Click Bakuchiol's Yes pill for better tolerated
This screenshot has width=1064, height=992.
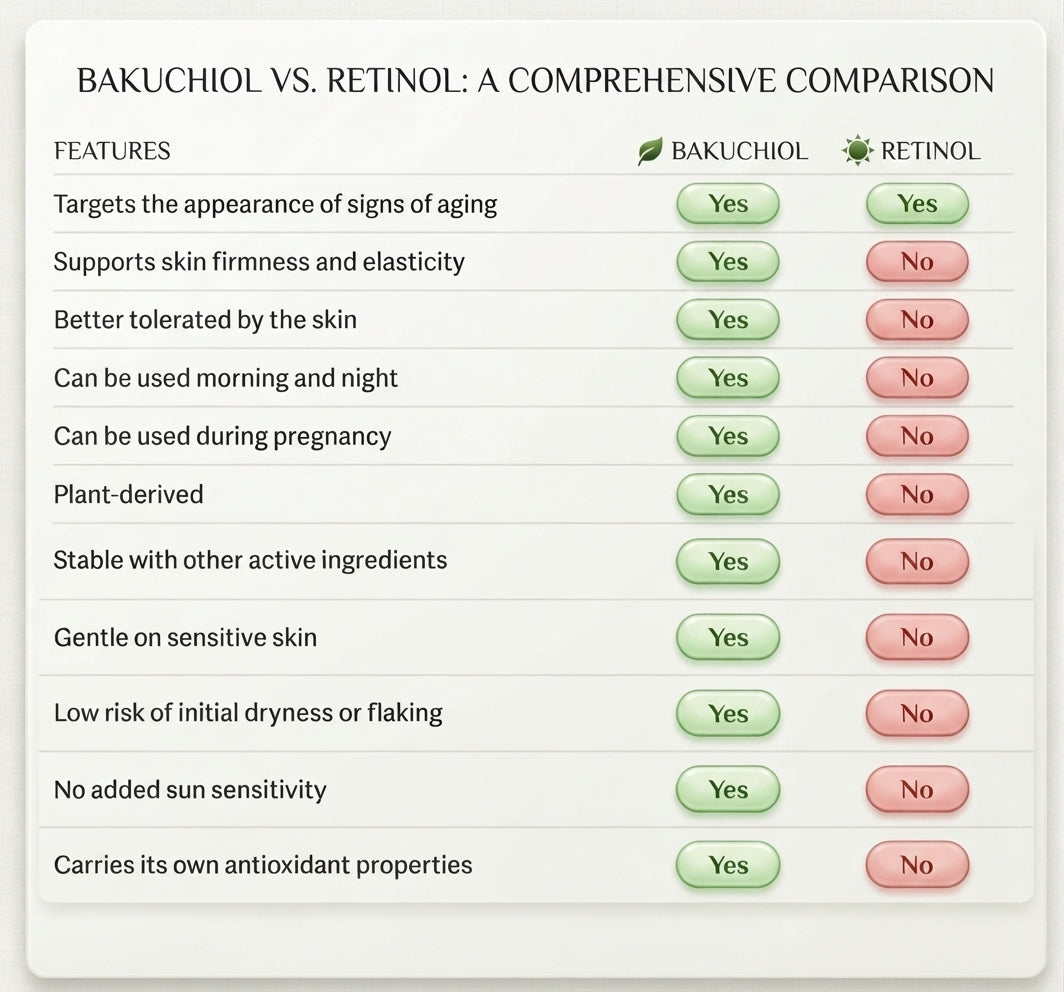[728, 320]
